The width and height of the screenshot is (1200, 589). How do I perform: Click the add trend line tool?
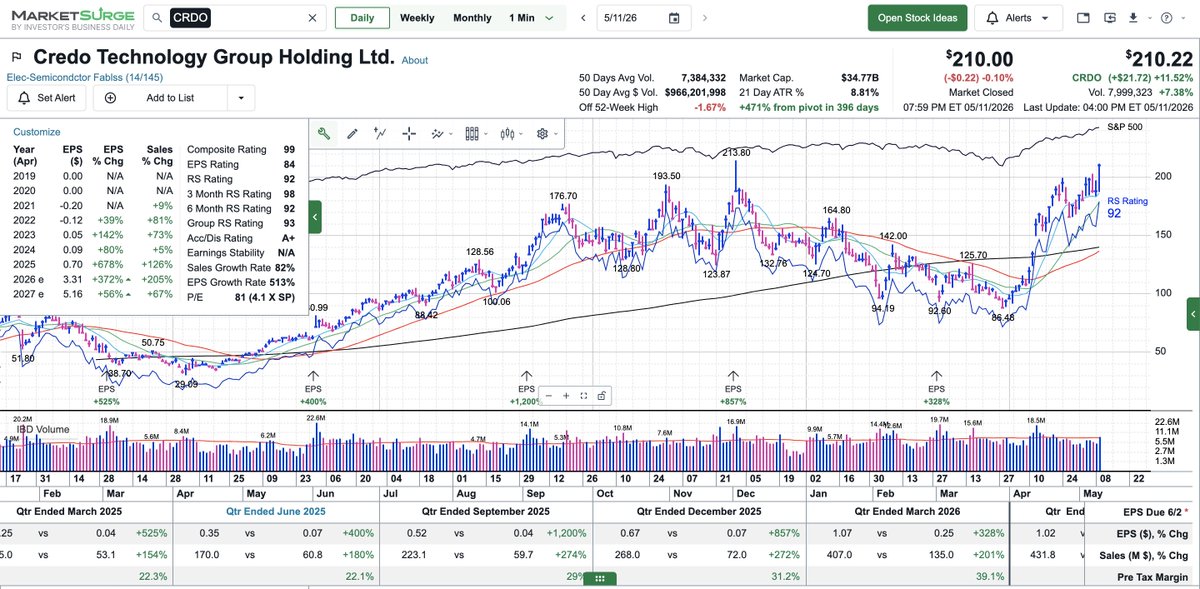click(x=381, y=133)
